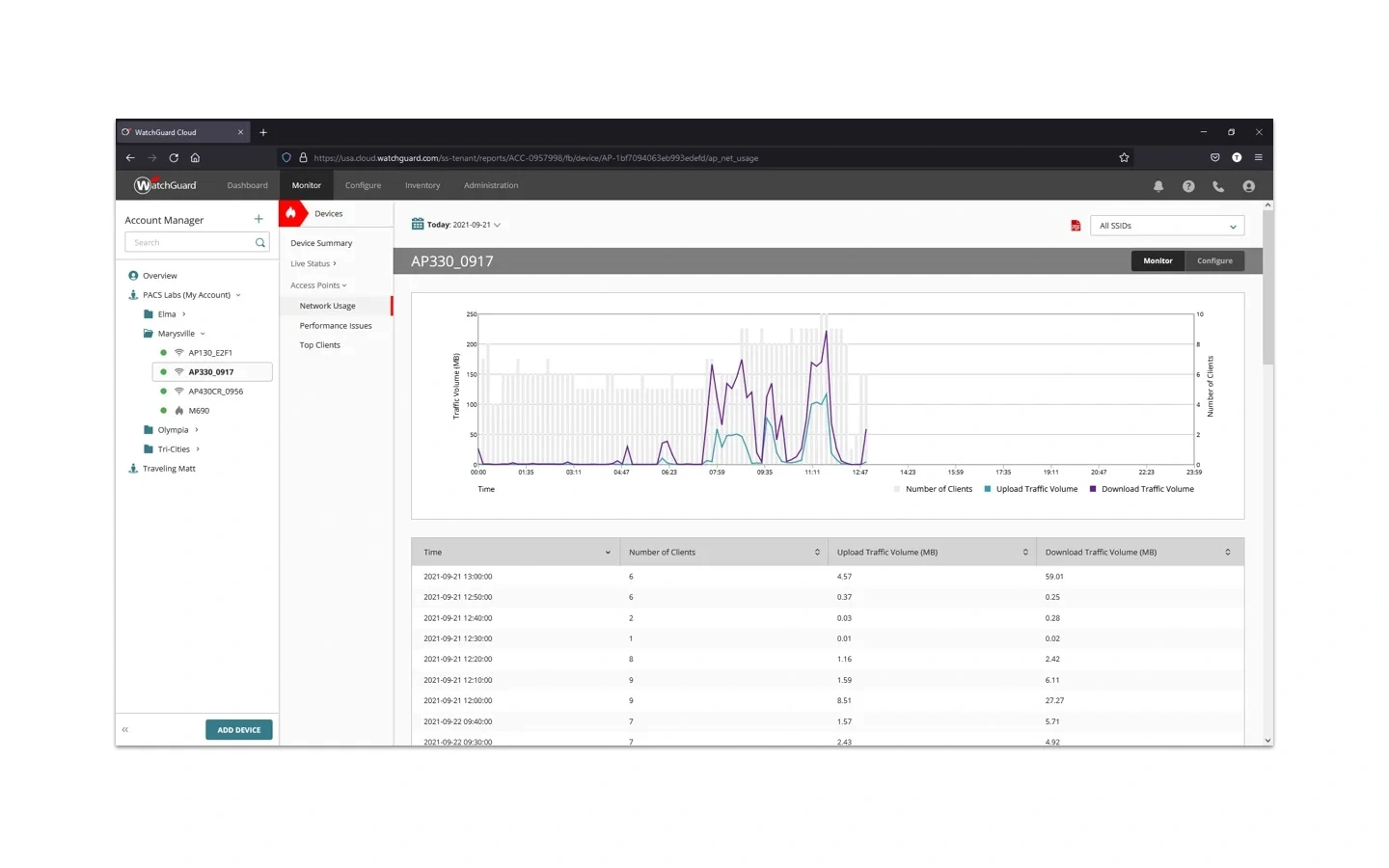Click the browser home icon
Viewport: 1389px width, 868px height.
coord(195,157)
